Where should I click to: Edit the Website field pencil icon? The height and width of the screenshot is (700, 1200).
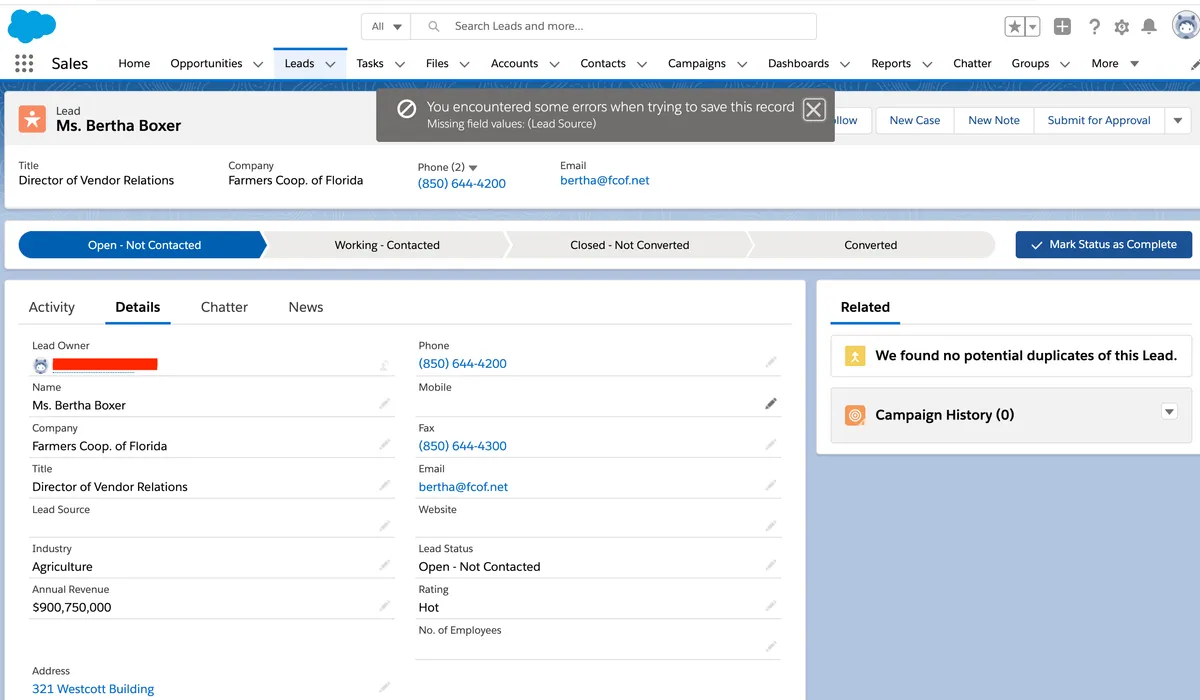pyautogui.click(x=771, y=526)
